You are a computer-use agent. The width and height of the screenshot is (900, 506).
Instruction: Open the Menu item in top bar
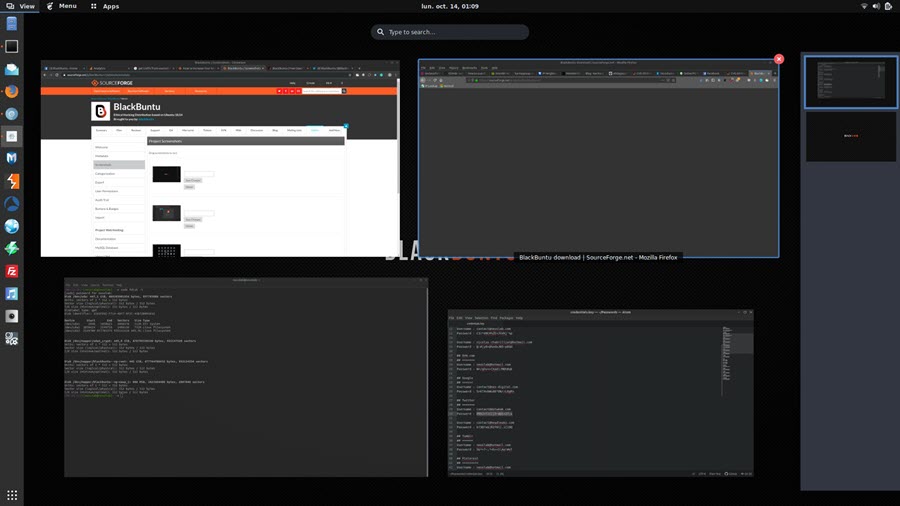(x=61, y=6)
